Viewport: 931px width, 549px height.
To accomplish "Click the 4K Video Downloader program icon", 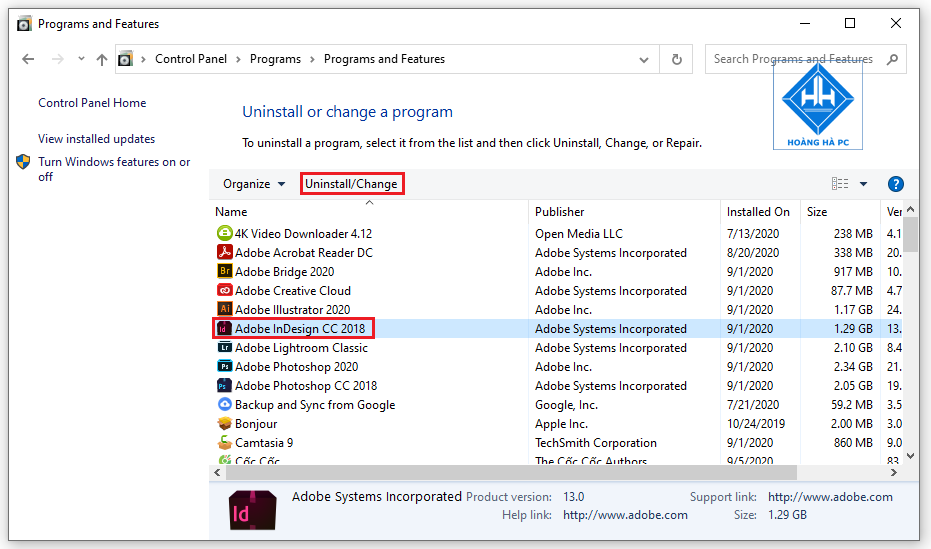I will 224,233.
